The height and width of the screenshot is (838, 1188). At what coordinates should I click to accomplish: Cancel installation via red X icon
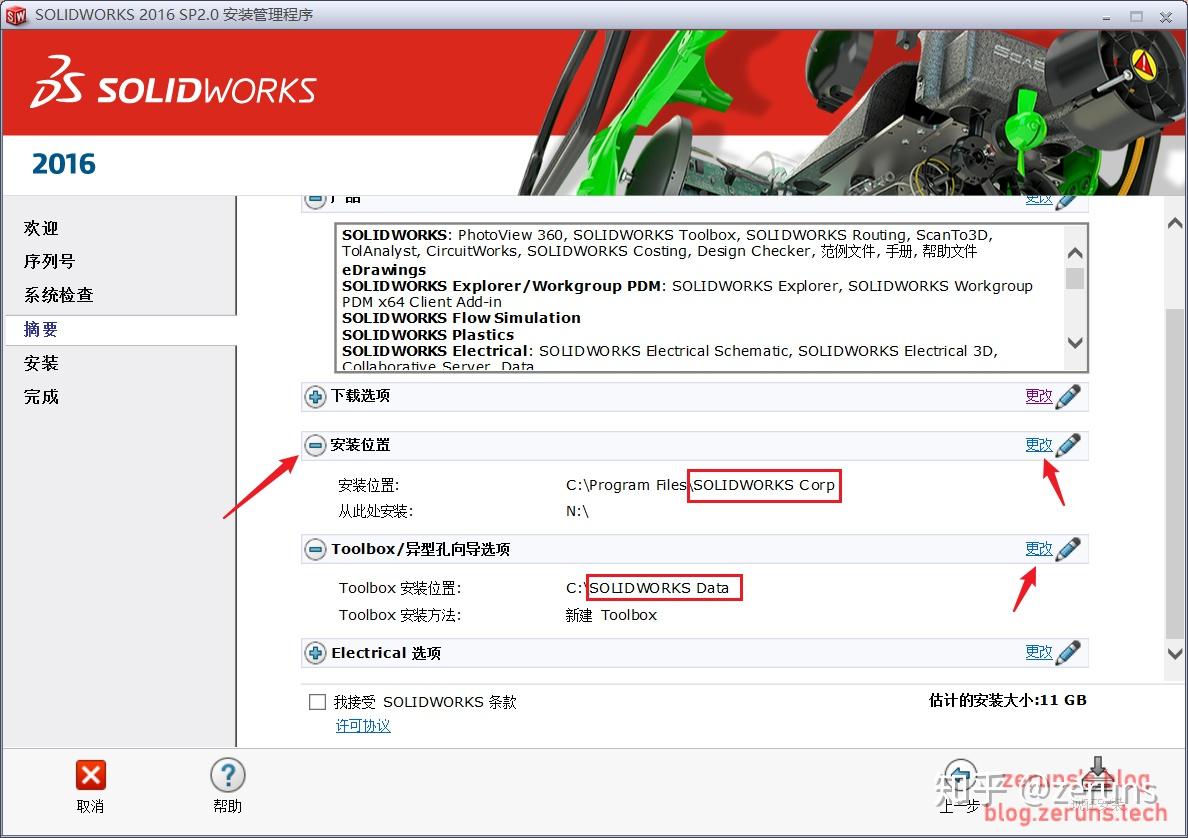tap(90, 775)
